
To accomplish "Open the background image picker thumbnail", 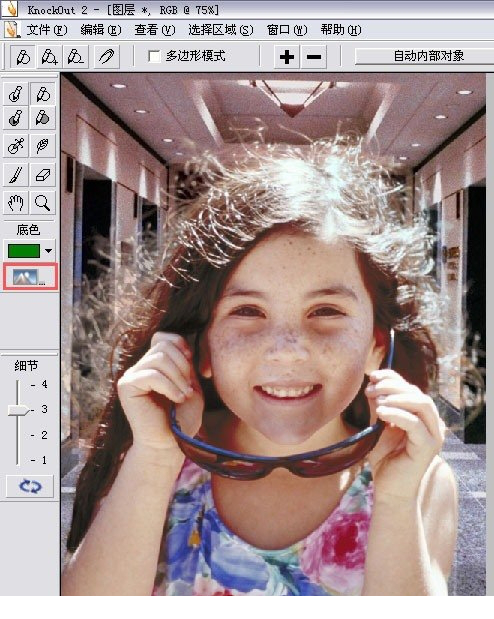I will click(30, 277).
